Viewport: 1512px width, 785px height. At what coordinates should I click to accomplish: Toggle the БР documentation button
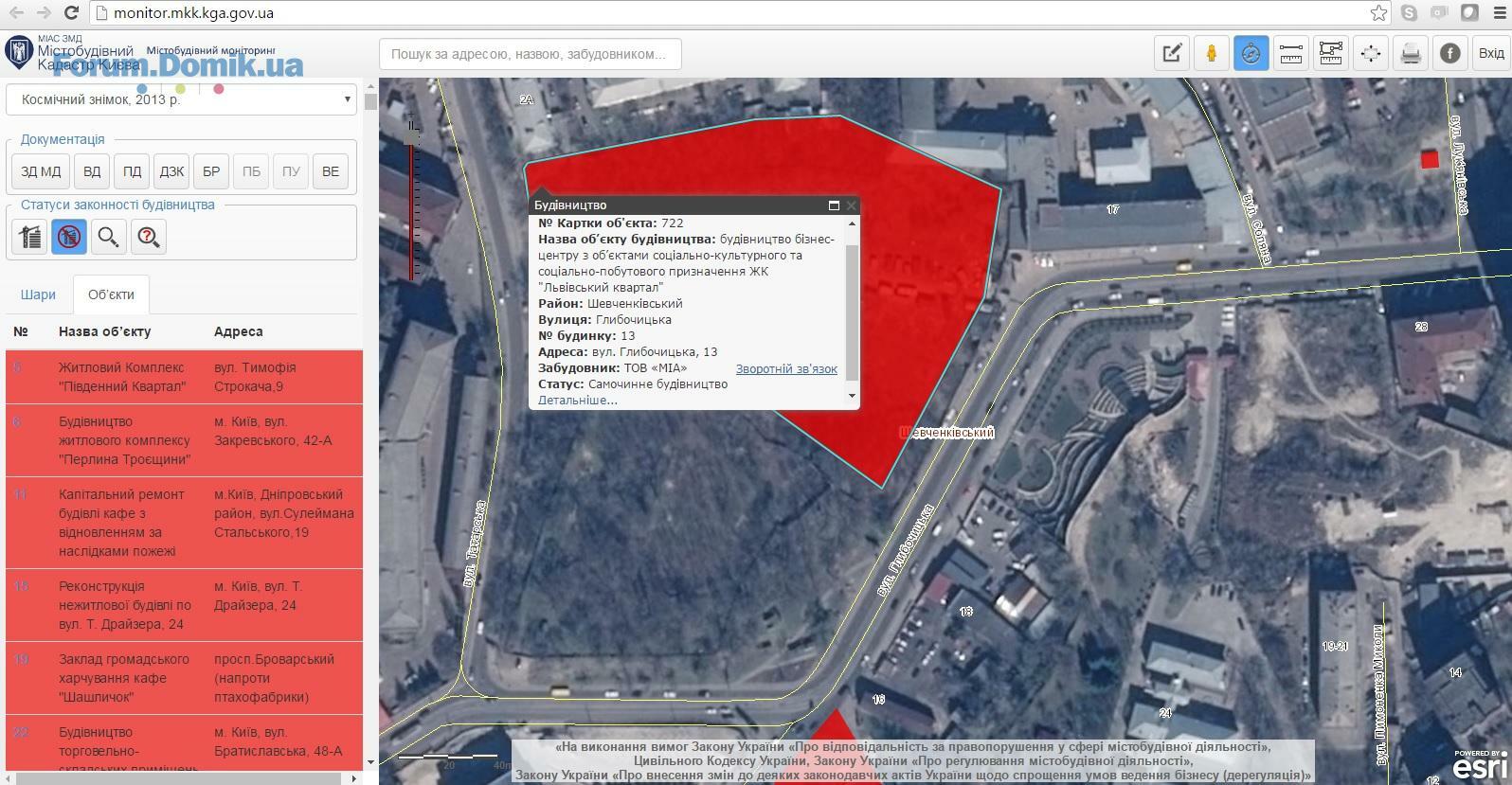coord(211,171)
